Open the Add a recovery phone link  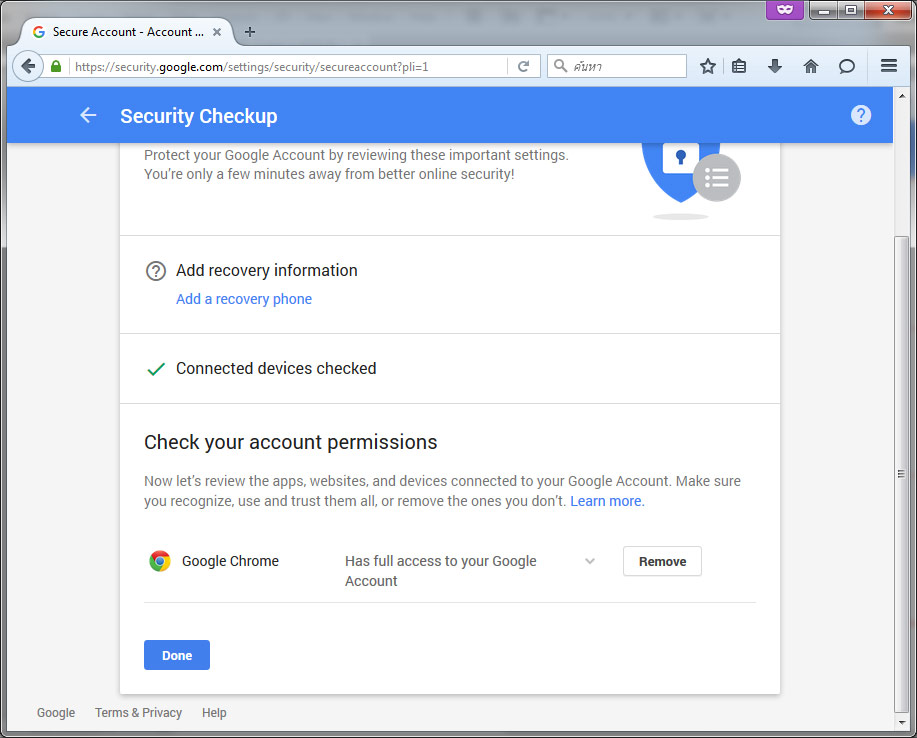[x=244, y=299]
